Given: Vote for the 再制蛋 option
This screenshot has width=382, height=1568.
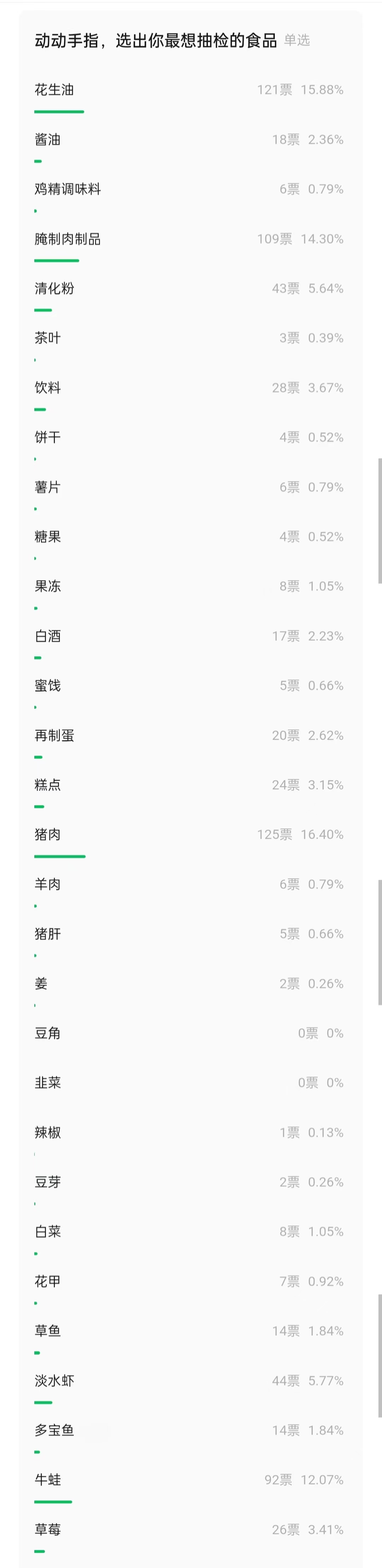Looking at the screenshot, I should tap(54, 735).
